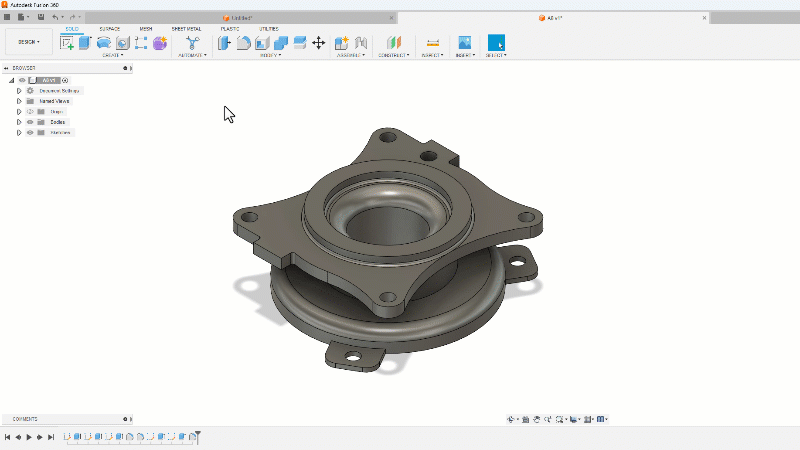Click the Insert image icon
Image resolution: width=800 pixels, height=450 pixels.
point(464,43)
